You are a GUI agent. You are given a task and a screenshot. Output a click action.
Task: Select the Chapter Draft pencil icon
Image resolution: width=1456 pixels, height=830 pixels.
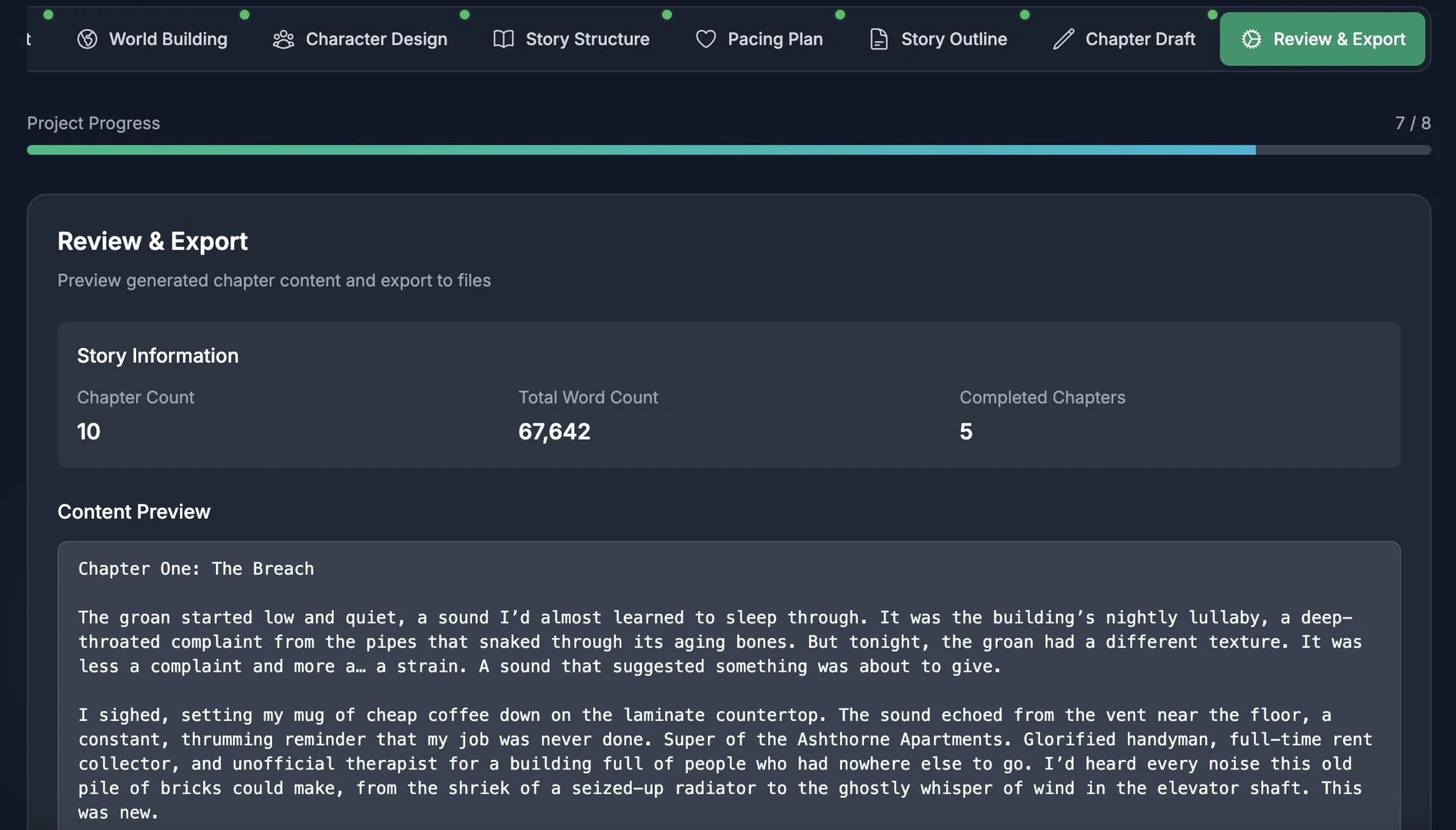tap(1063, 38)
